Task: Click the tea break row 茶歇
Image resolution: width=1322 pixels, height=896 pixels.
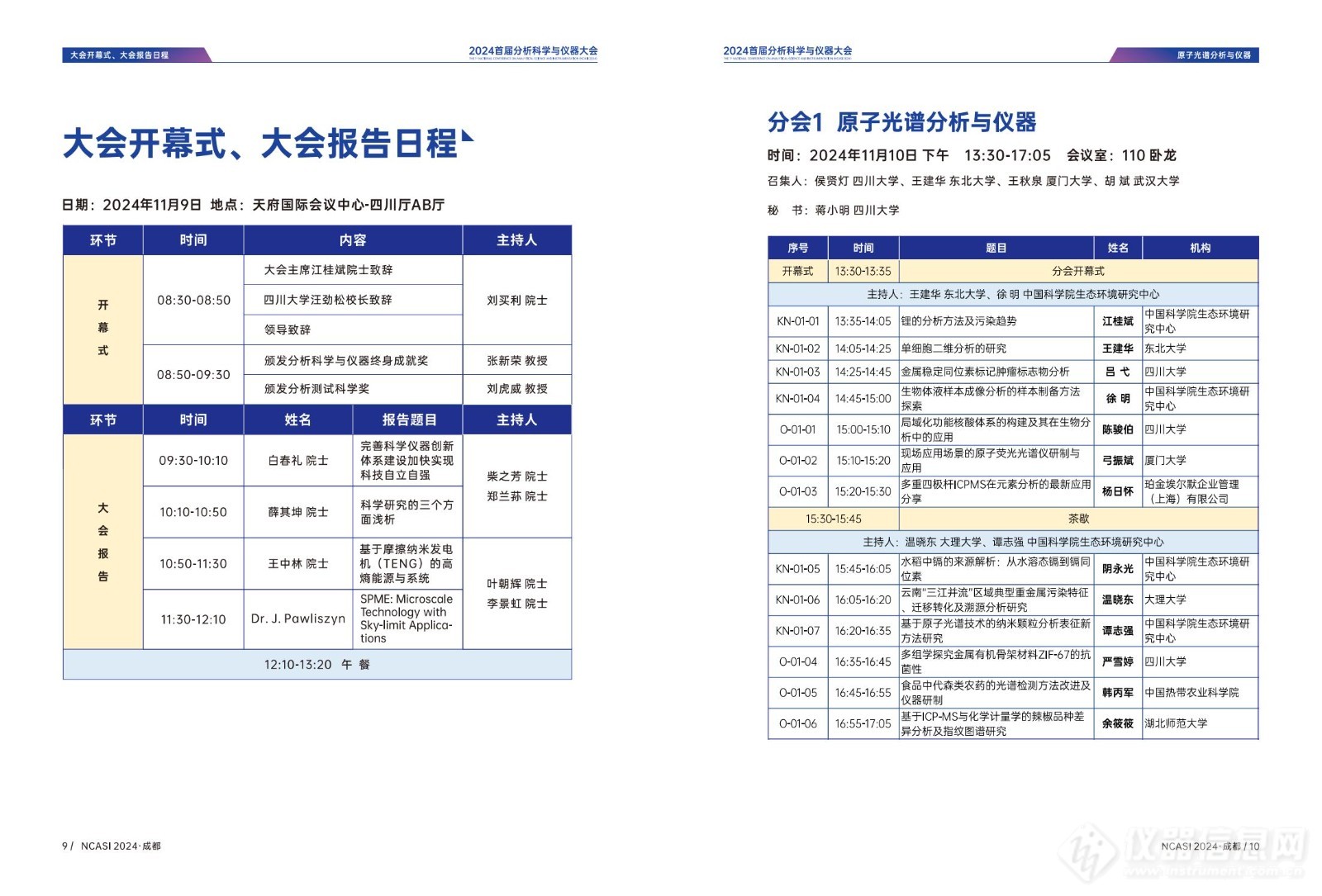Action: 1078,519
